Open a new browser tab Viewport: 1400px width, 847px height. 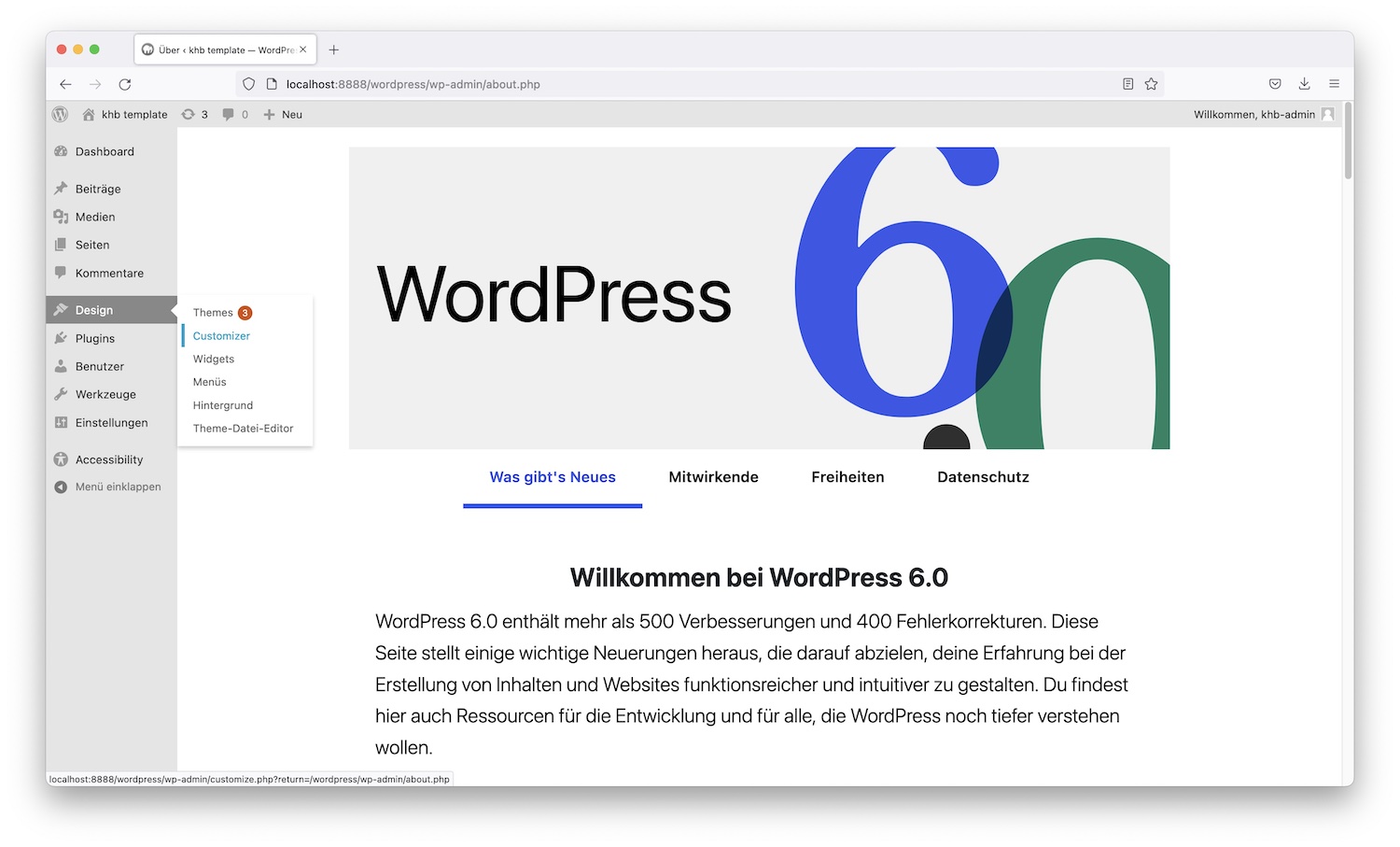[x=334, y=49]
